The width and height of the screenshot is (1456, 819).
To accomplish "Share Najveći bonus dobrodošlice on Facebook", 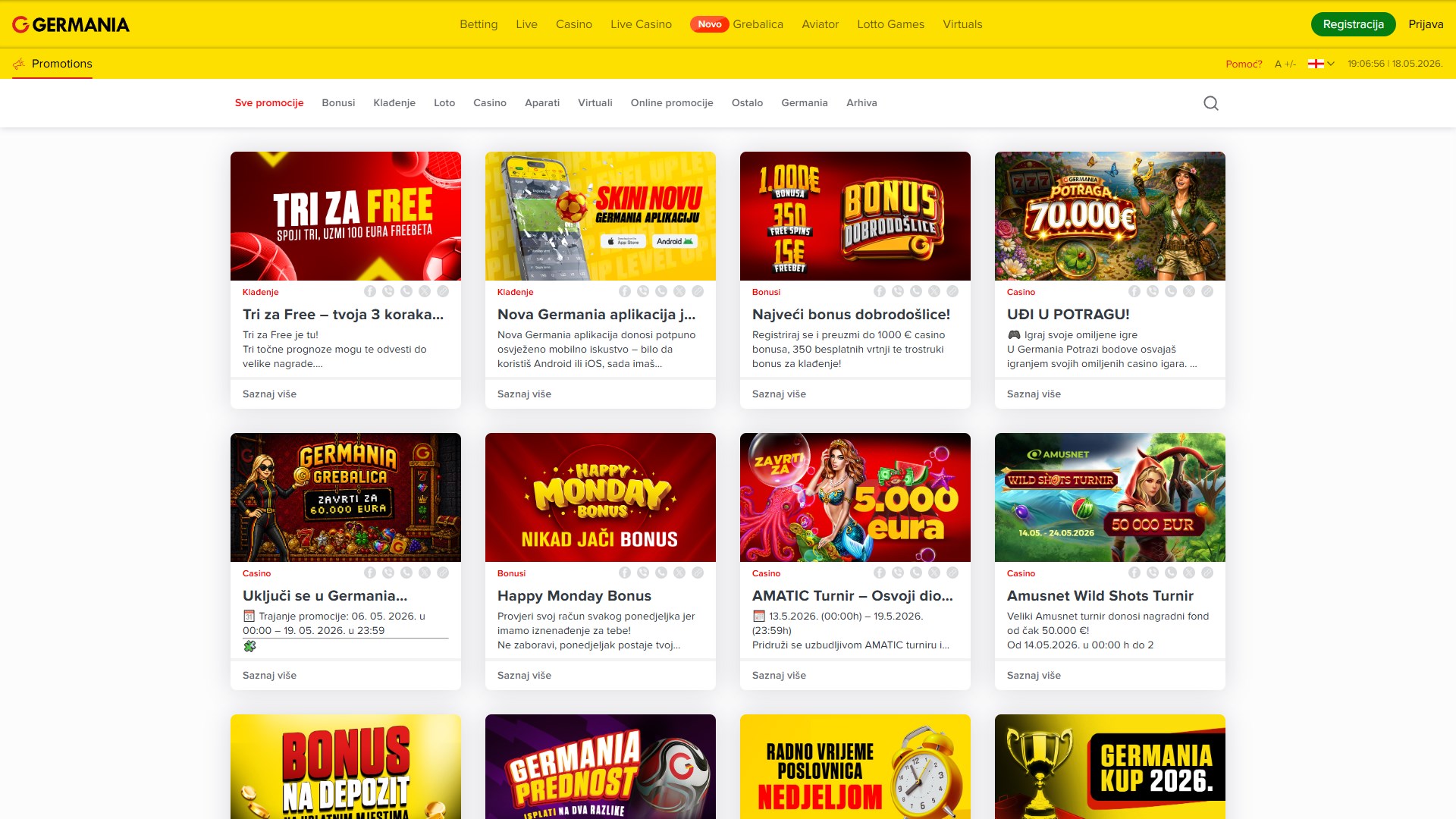I will point(880,291).
